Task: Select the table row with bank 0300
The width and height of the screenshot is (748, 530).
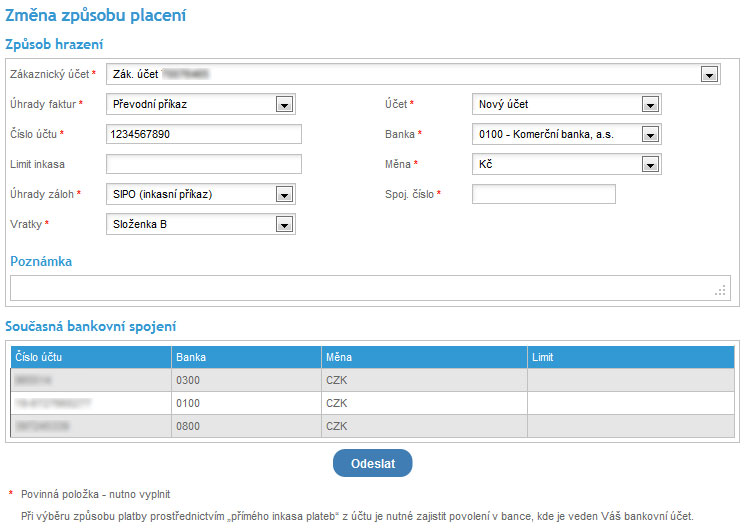Action: pos(372,380)
